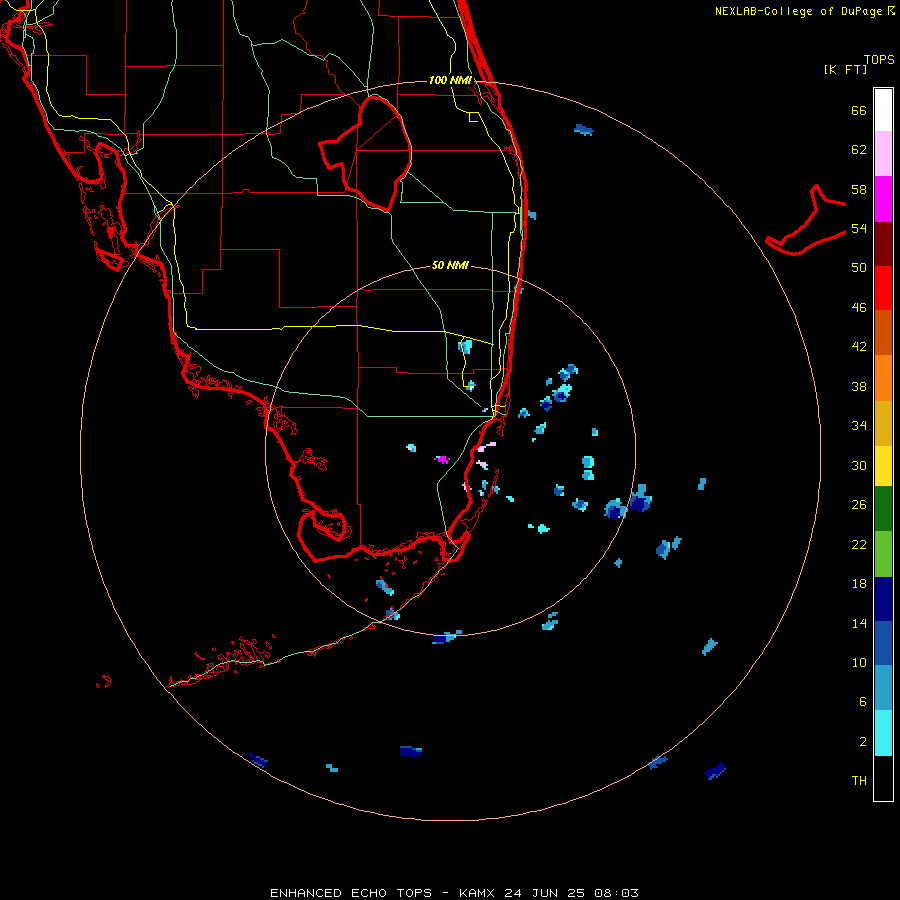Viewport: 900px width, 900px height.
Task: Click the 08:03 timestamp in caption
Action: [x=615, y=893]
